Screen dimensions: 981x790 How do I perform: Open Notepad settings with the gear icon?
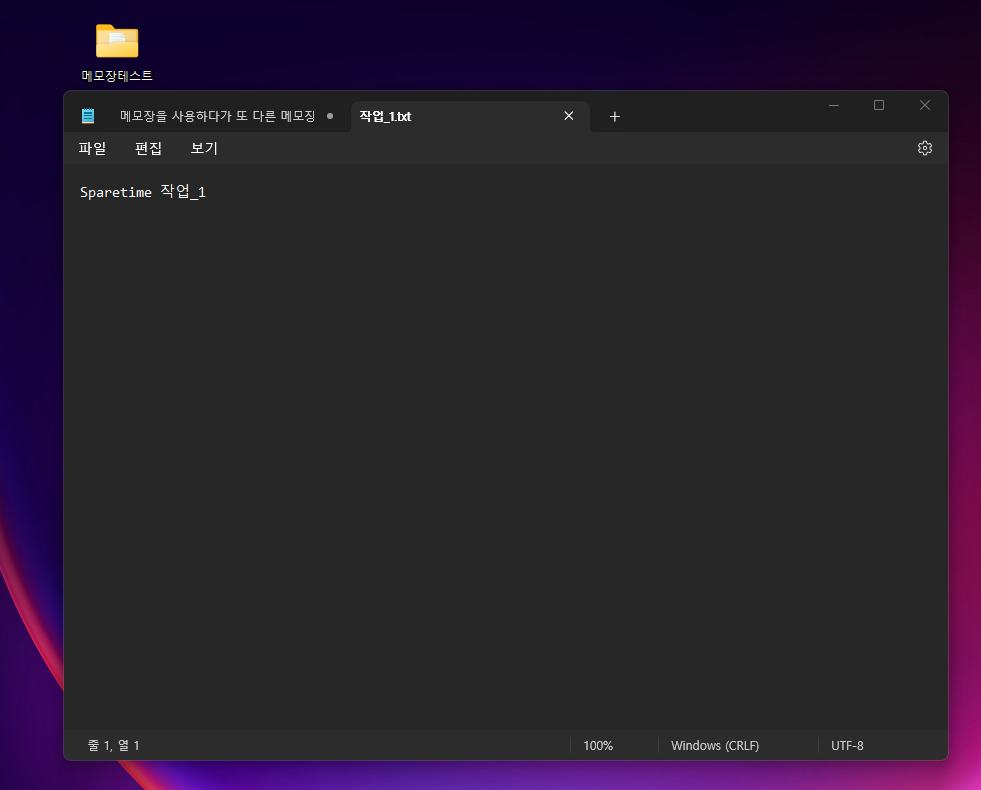tap(924, 147)
